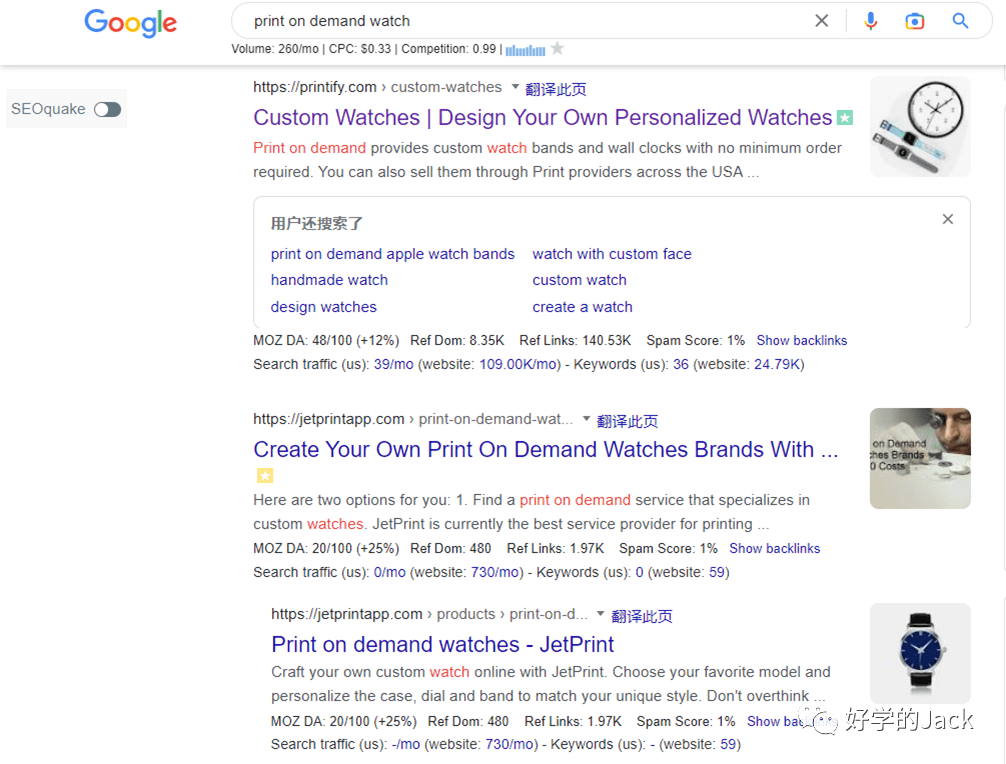1006x764 pixels.
Task: Submit search with magnifier icon
Action: pyautogui.click(x=960, y=21)
